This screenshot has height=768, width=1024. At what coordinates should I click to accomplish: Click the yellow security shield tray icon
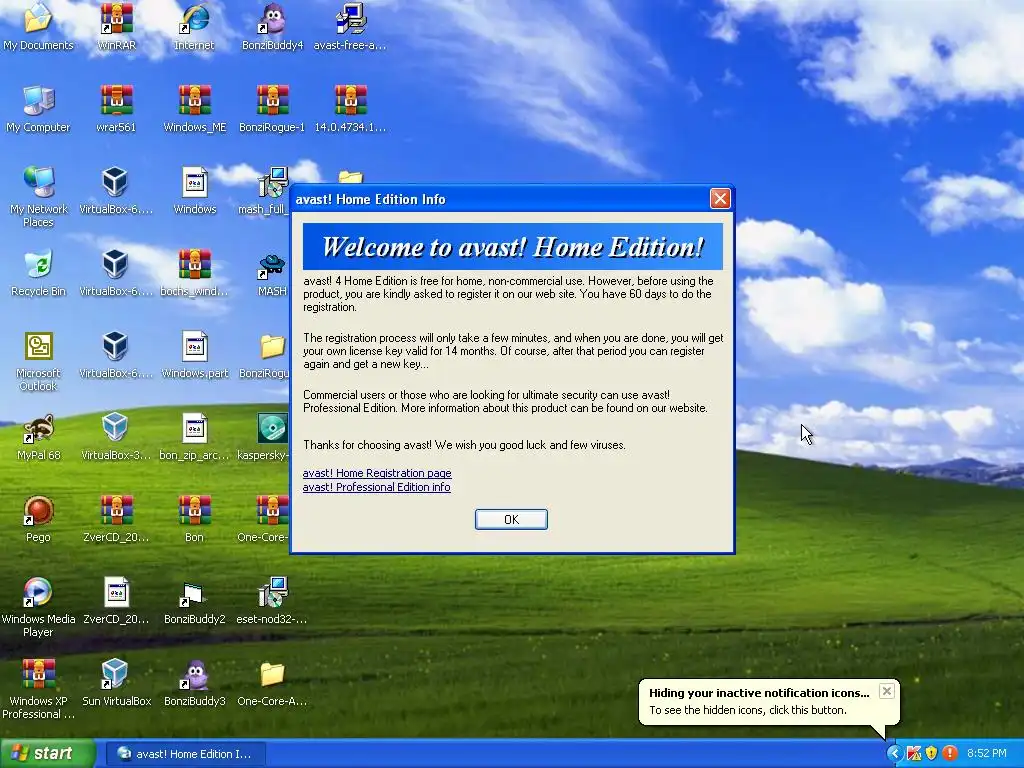click(931, 754)
